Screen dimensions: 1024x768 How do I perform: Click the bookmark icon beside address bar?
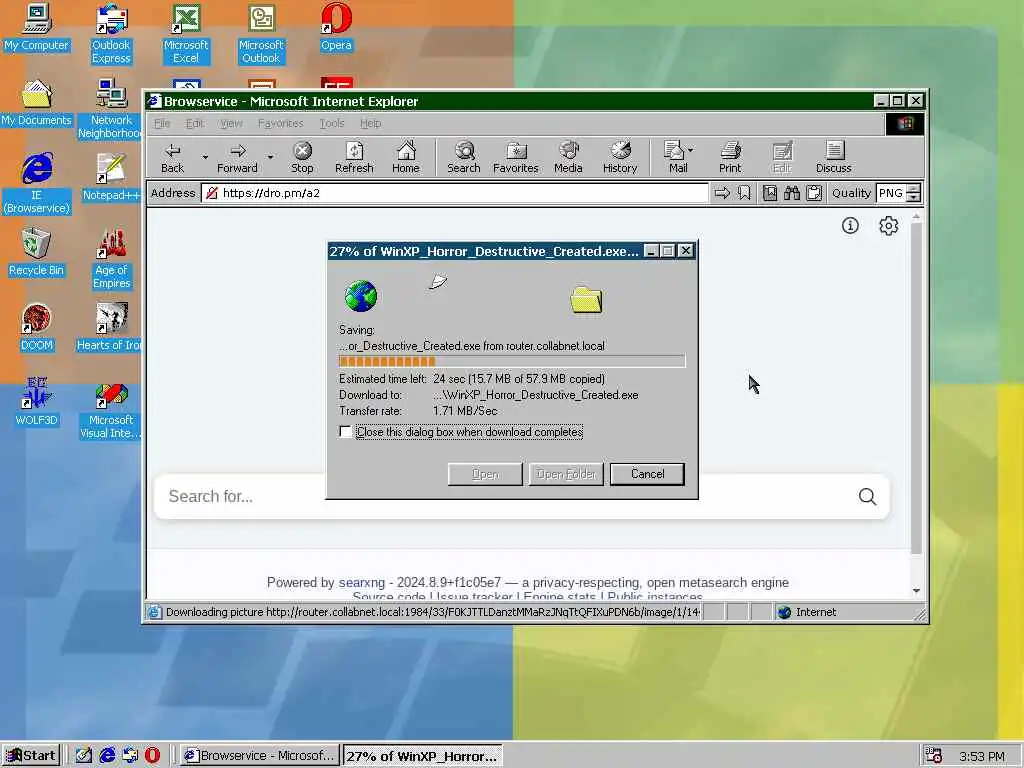tap(744, 193)
